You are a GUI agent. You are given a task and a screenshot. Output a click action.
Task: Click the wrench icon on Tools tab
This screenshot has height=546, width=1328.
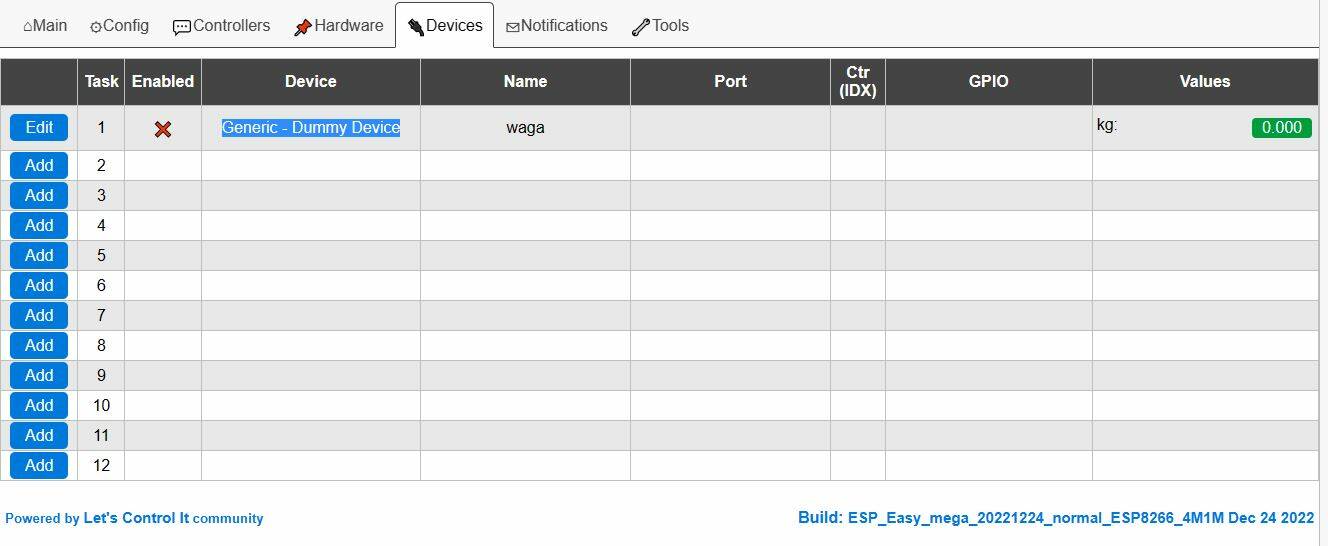click(641, 27)
